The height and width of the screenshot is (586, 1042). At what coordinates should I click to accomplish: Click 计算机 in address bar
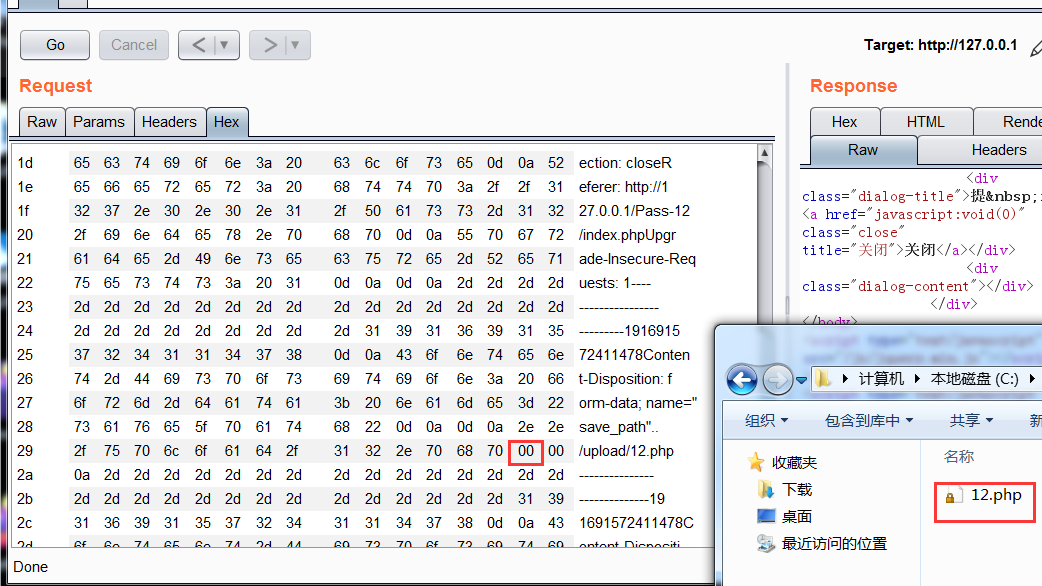(x=881, y=379)
